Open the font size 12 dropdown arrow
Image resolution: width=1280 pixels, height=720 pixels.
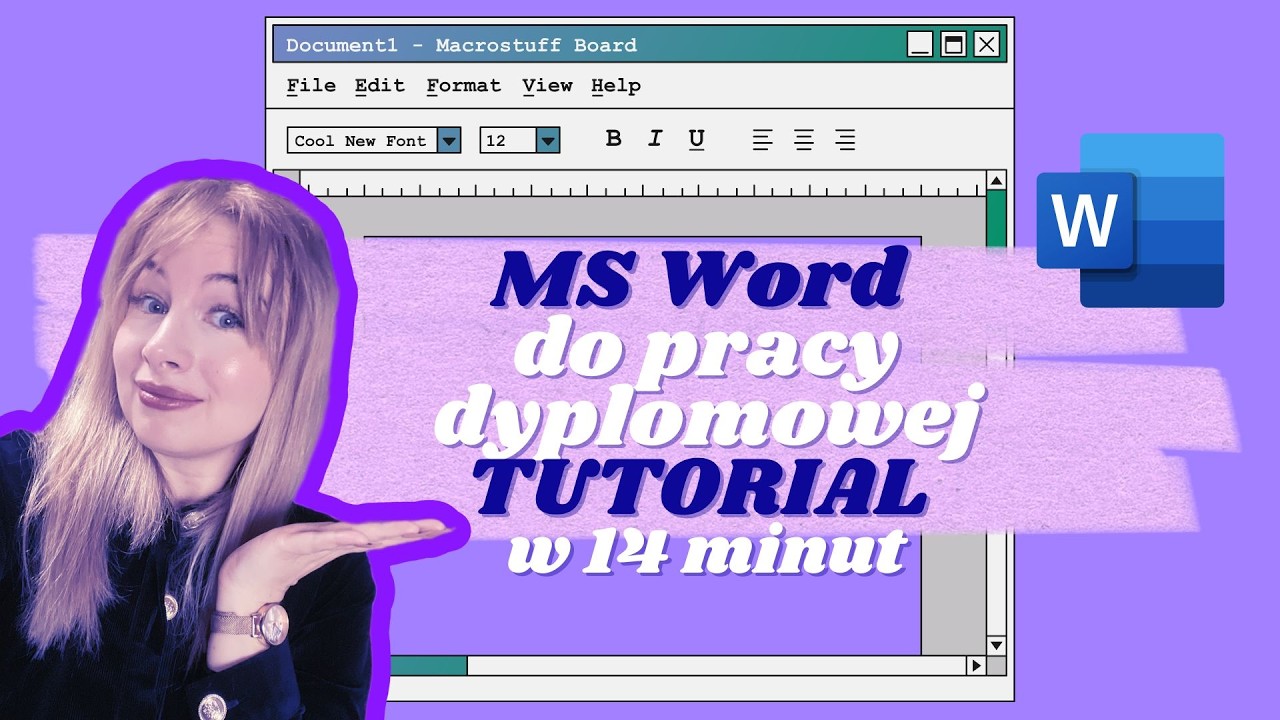pos(547,140)
